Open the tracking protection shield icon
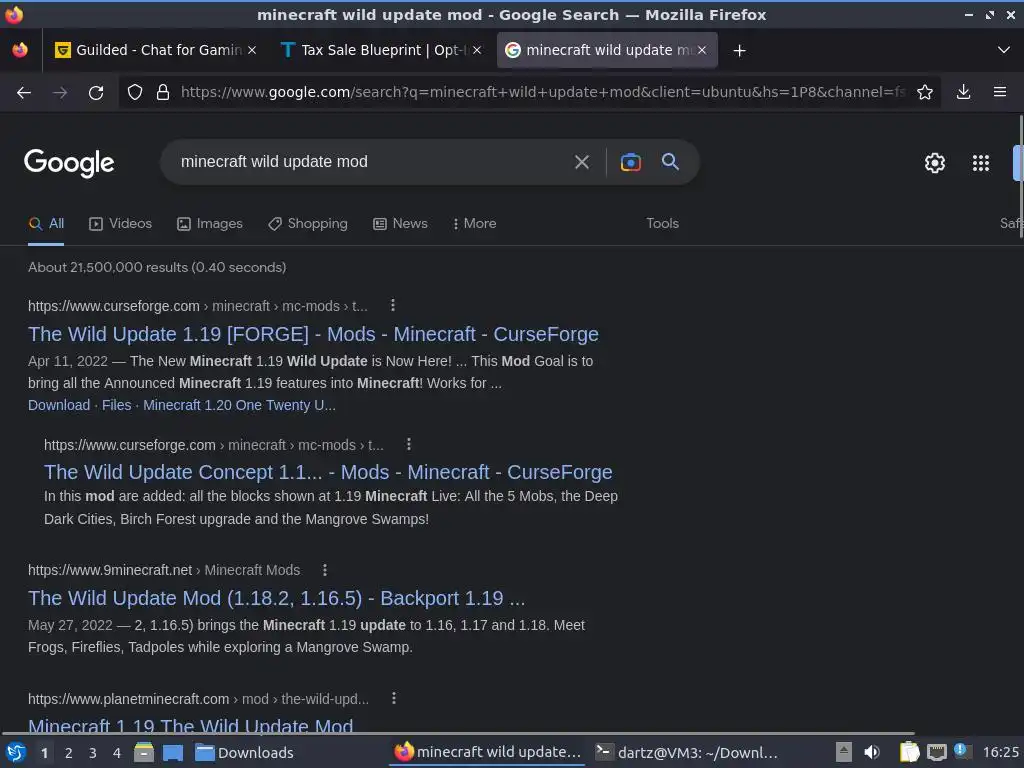Screen dimensions: 1024x768 click(x=135, y=92)
